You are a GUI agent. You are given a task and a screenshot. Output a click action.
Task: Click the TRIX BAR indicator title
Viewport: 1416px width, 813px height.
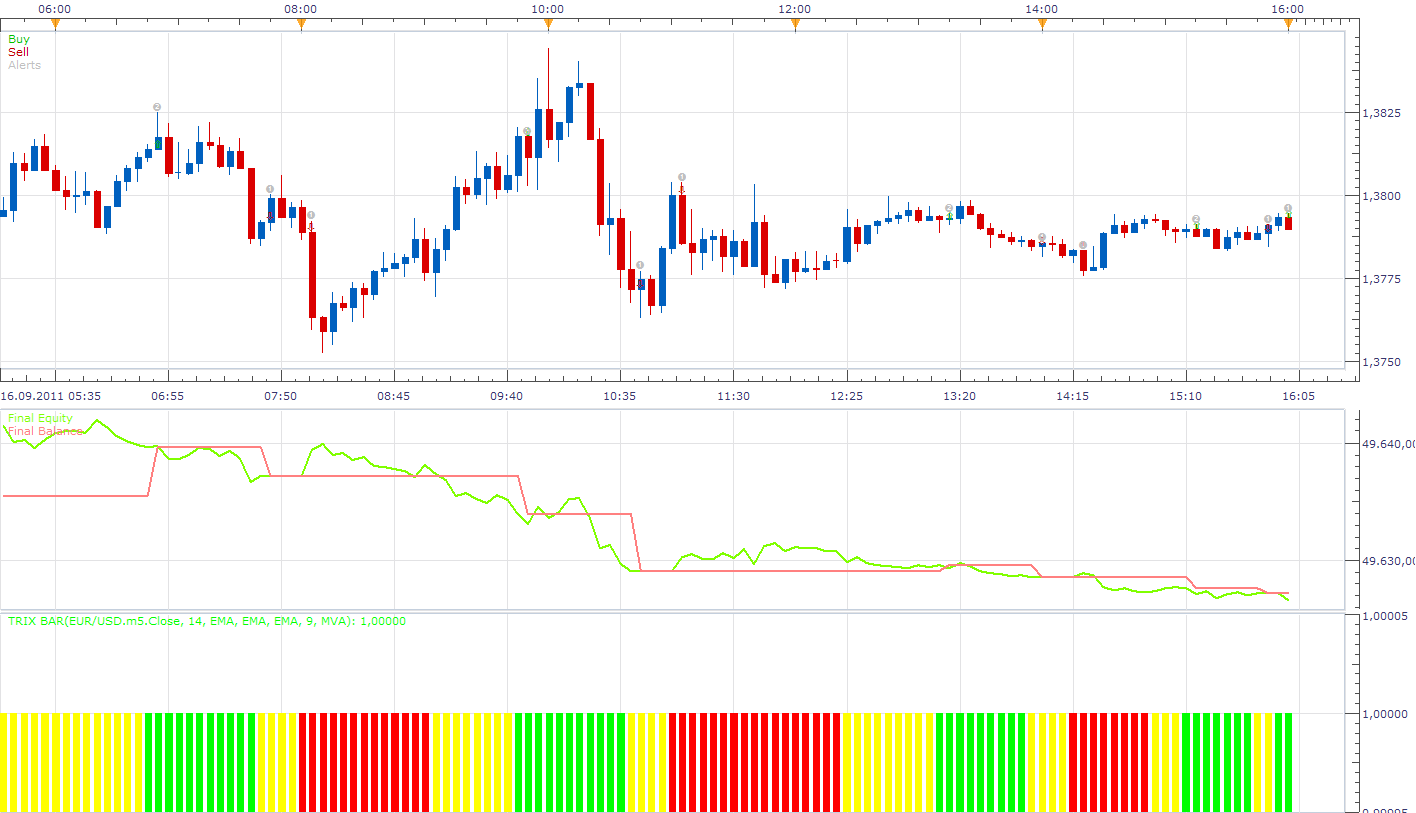coord(207,621)
